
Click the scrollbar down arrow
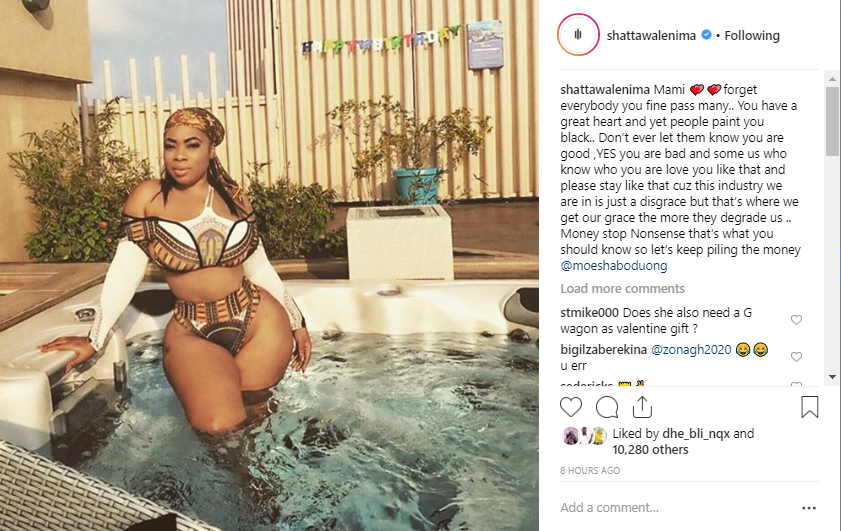tap(832, 377)
